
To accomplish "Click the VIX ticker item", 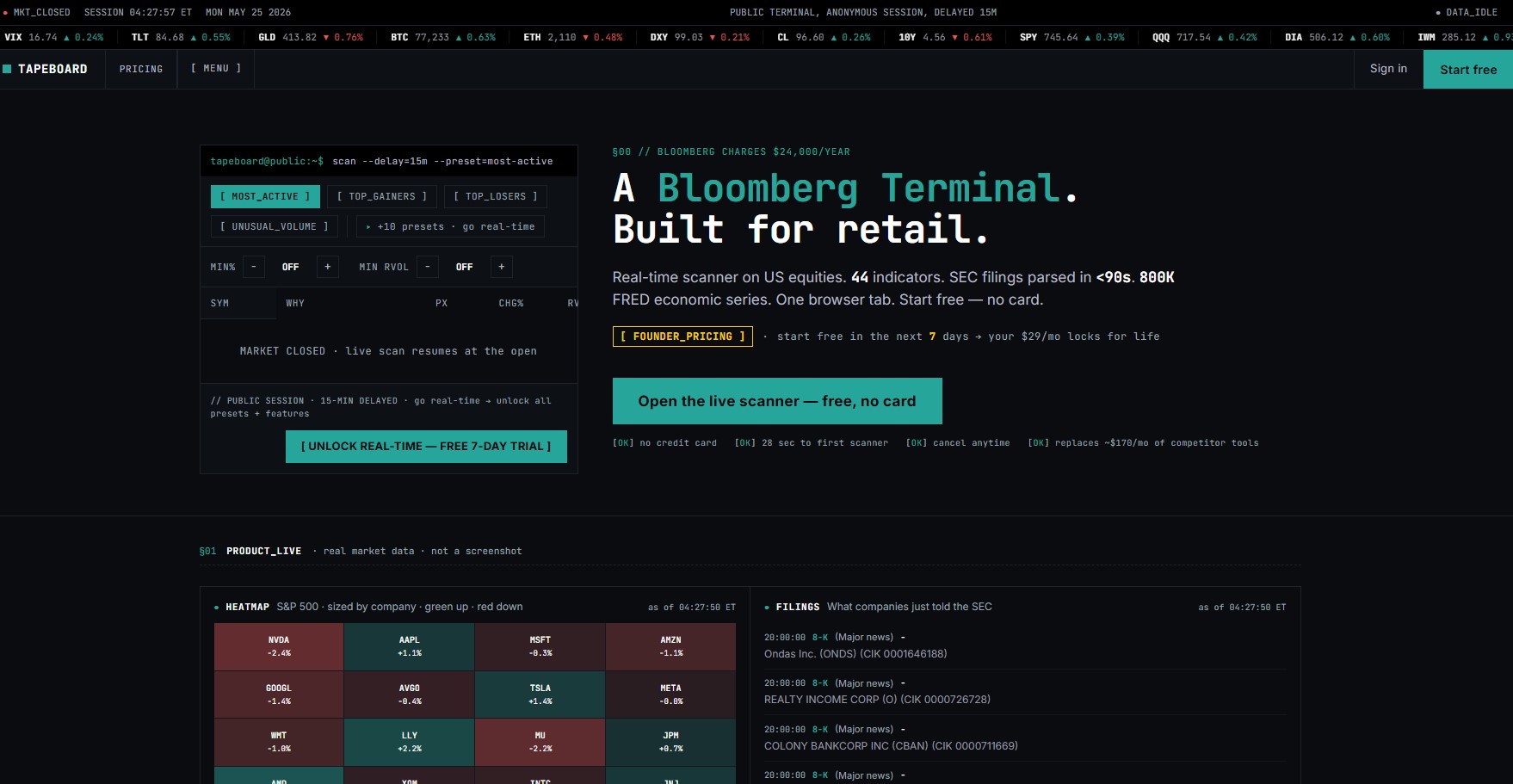I will 54,37.
